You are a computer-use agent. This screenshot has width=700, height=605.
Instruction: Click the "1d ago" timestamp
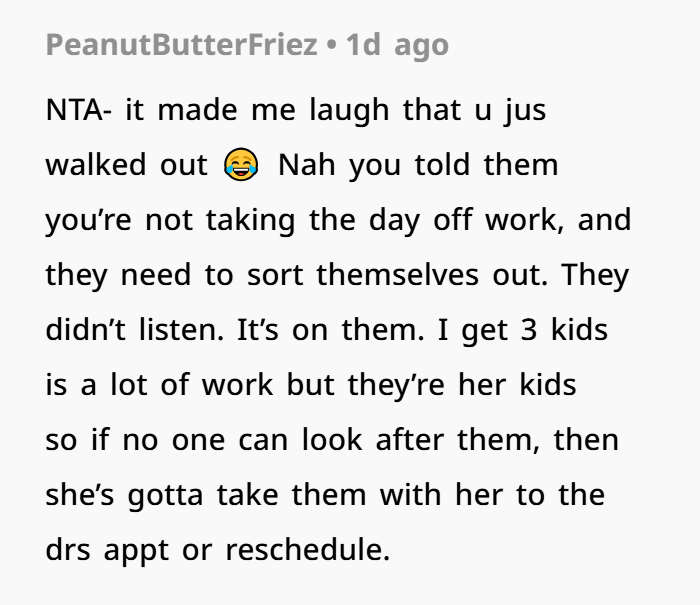[x=397, y=45]
